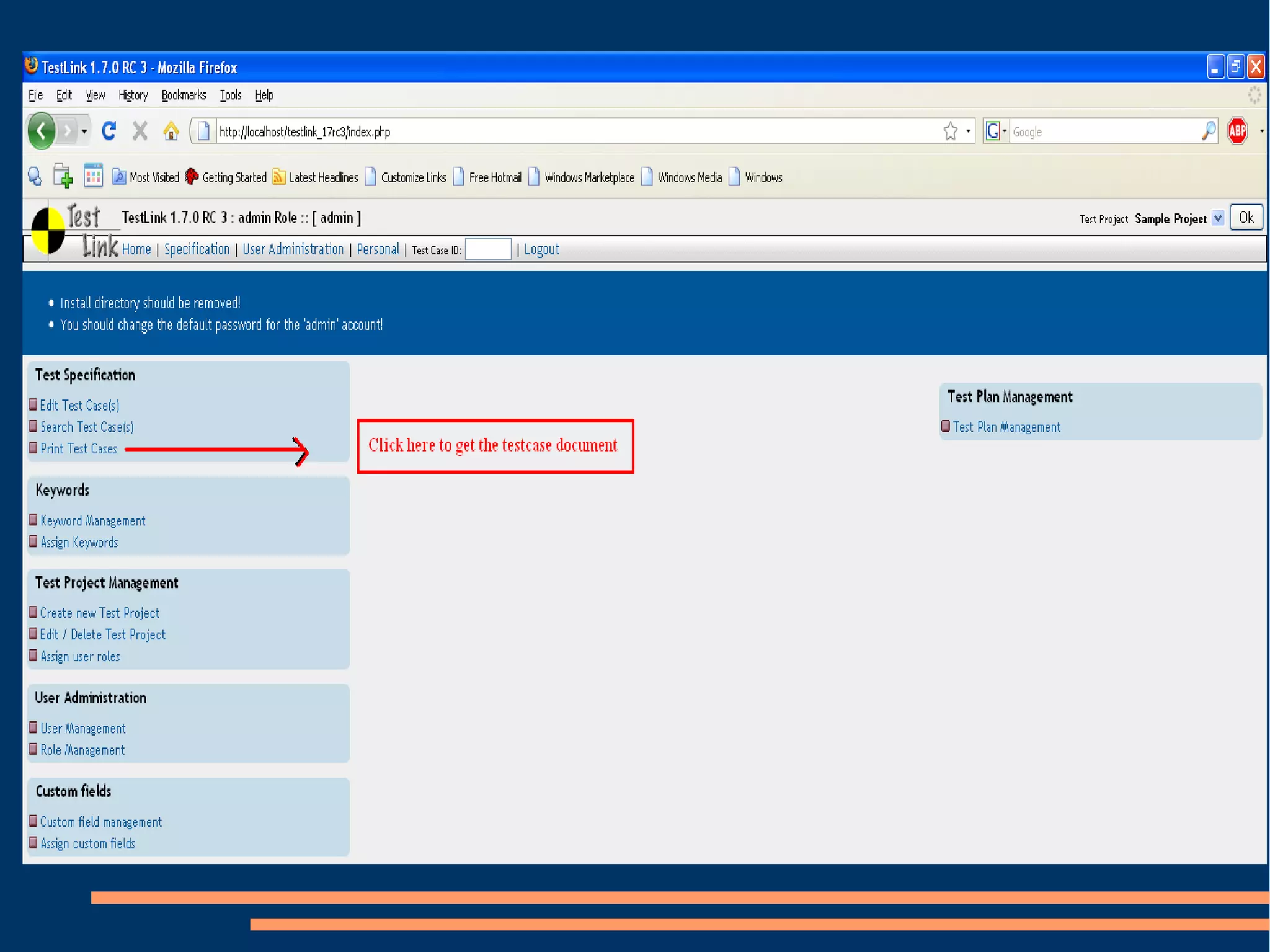Click the Firefox icon in the title bar
The image size is (1270, 952).
tap(31, 66)
